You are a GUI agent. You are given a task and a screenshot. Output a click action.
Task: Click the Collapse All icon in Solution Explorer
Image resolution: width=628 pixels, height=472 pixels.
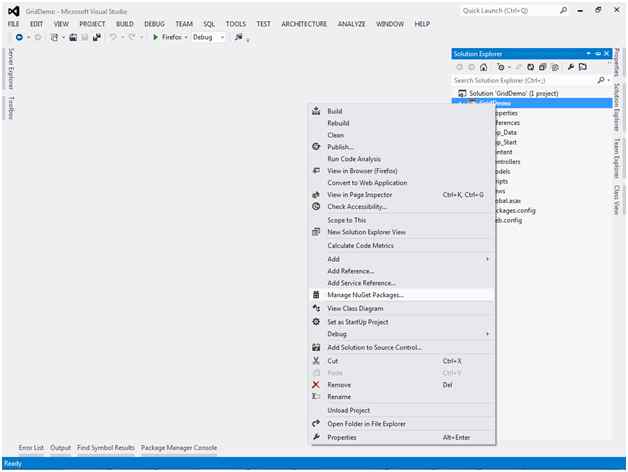tap(542, 67)
